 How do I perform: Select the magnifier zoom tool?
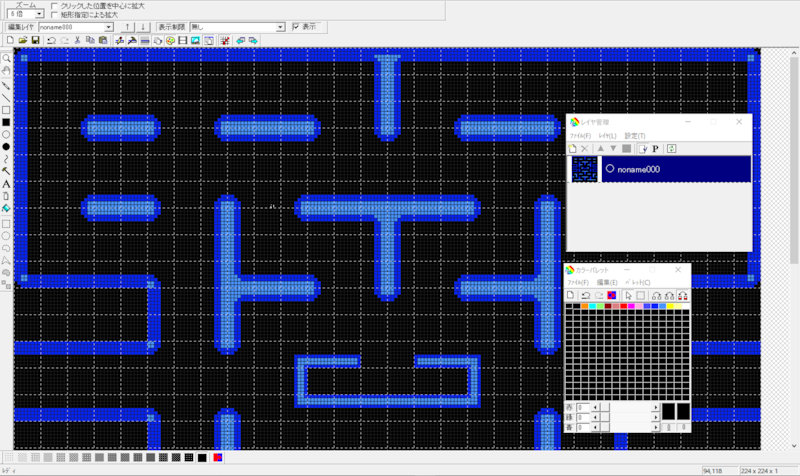click(x=6, y=58)
